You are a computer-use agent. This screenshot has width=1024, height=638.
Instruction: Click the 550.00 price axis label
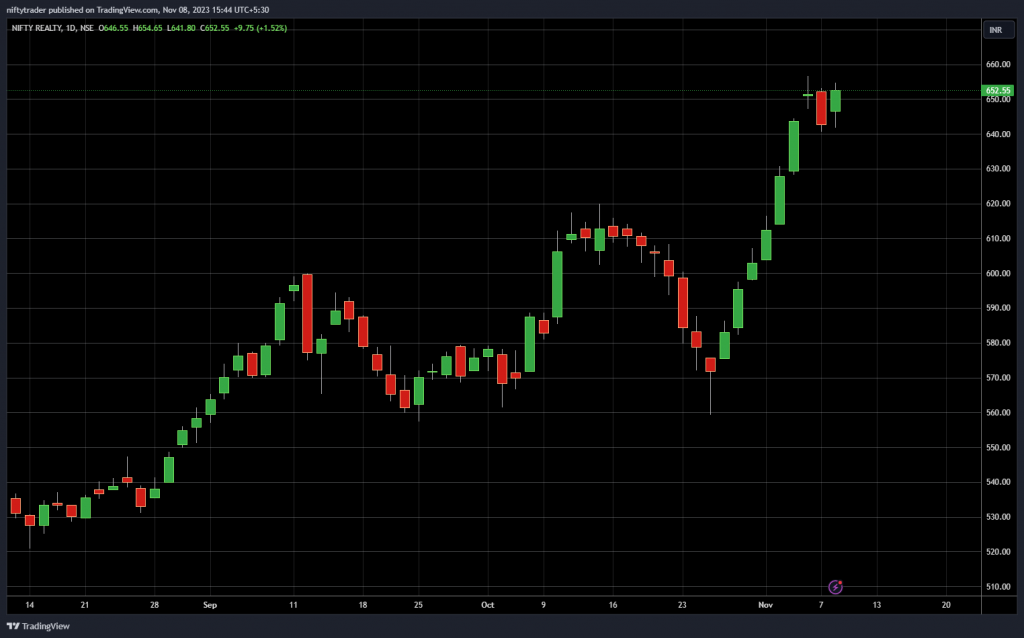(x=998, y=448)
